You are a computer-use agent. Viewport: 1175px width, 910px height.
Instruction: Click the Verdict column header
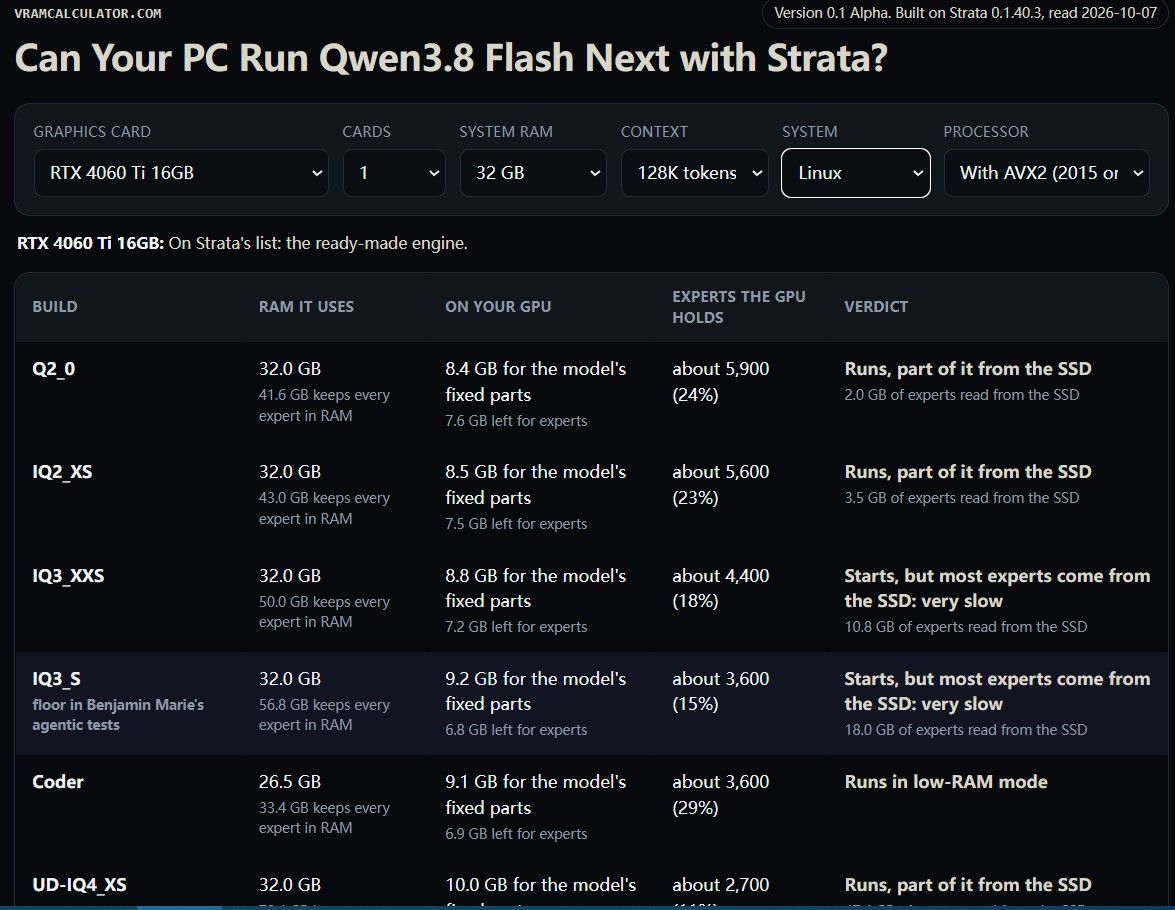(875, 307)
